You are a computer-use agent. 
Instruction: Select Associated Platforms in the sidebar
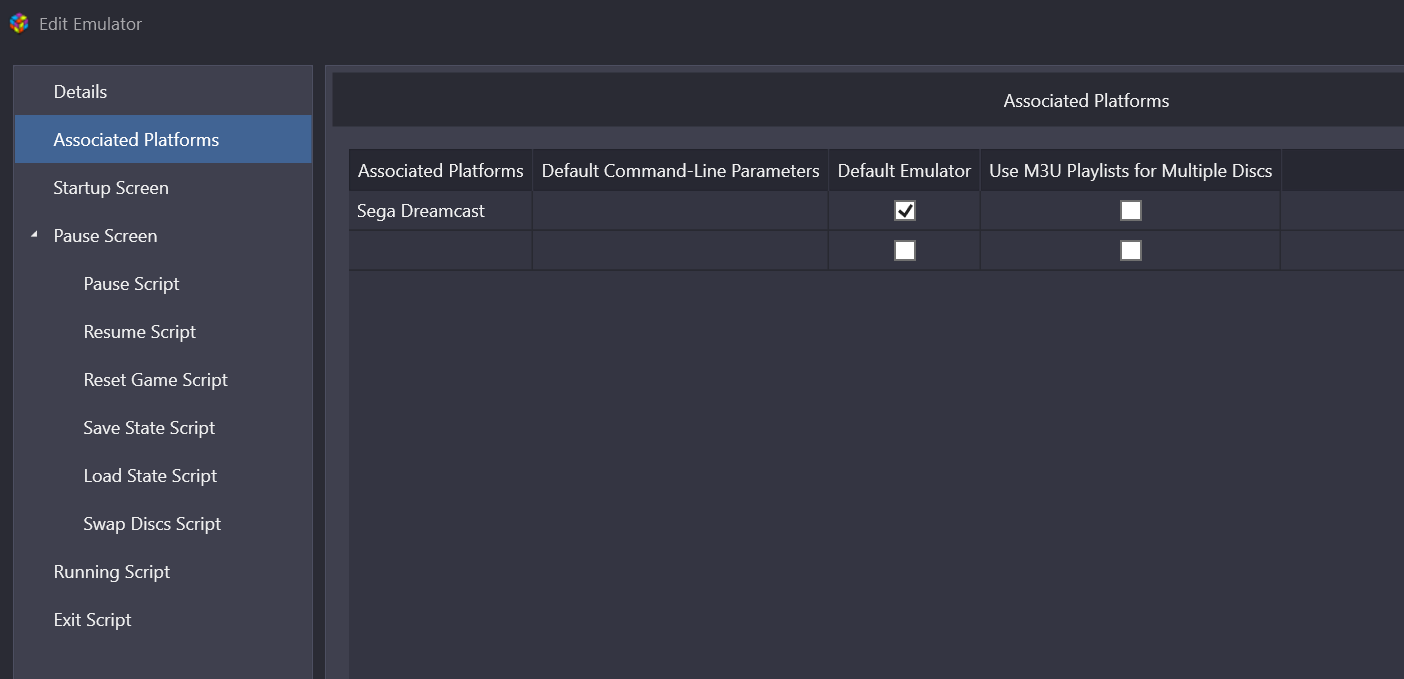point(136,140)
